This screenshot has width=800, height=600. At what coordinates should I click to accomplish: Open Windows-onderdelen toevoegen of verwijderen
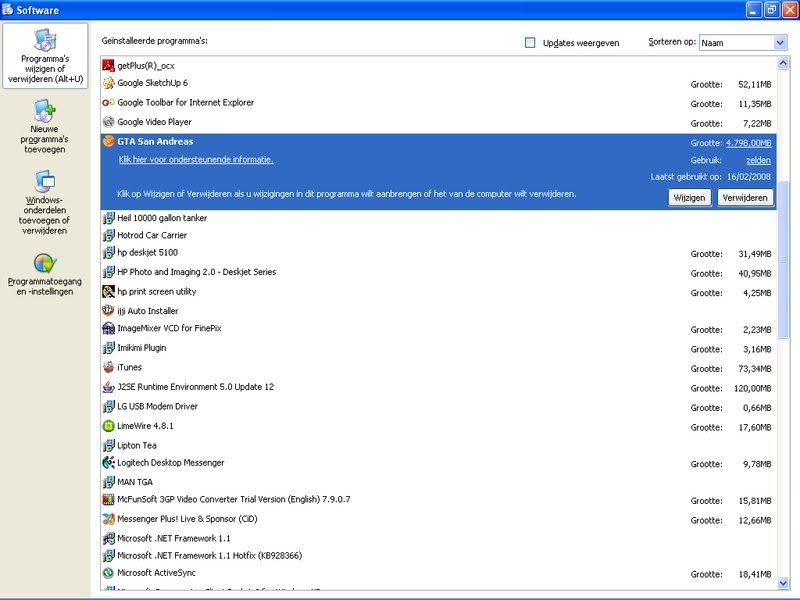44,203
